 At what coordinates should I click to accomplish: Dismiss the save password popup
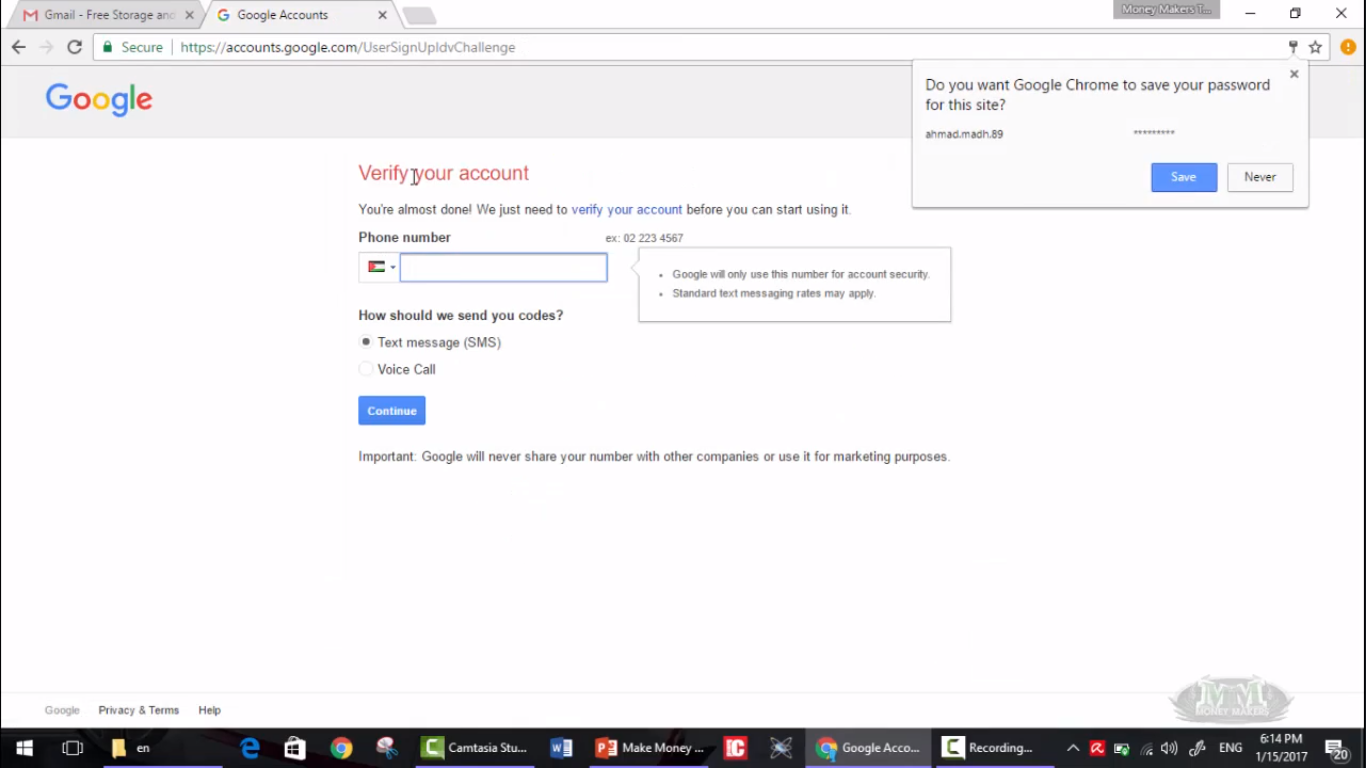click(x=1294, y=74)
